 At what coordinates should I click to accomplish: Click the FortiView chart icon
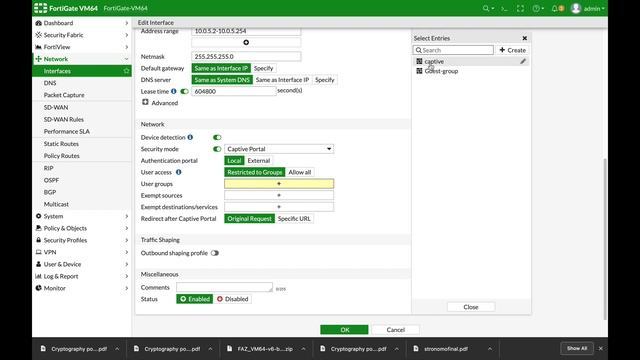pos(38,47)
